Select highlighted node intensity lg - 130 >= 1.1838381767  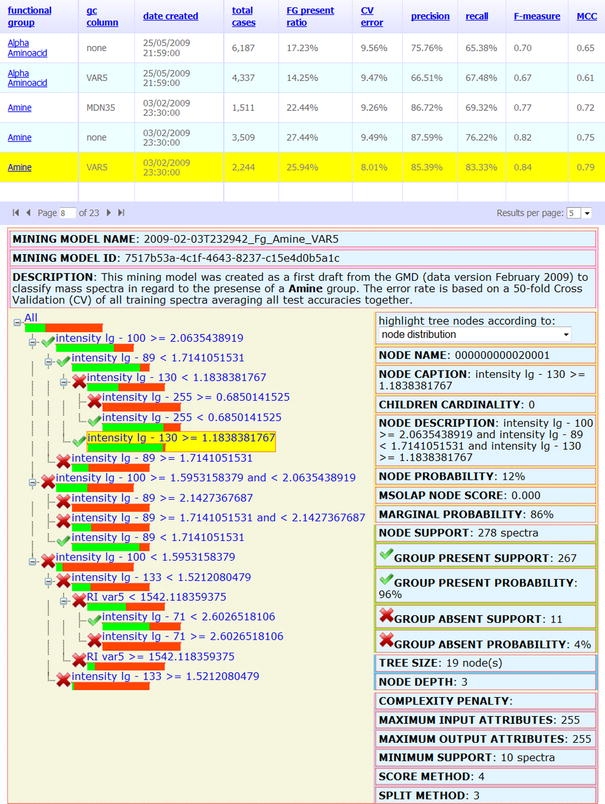coord(181,437)
